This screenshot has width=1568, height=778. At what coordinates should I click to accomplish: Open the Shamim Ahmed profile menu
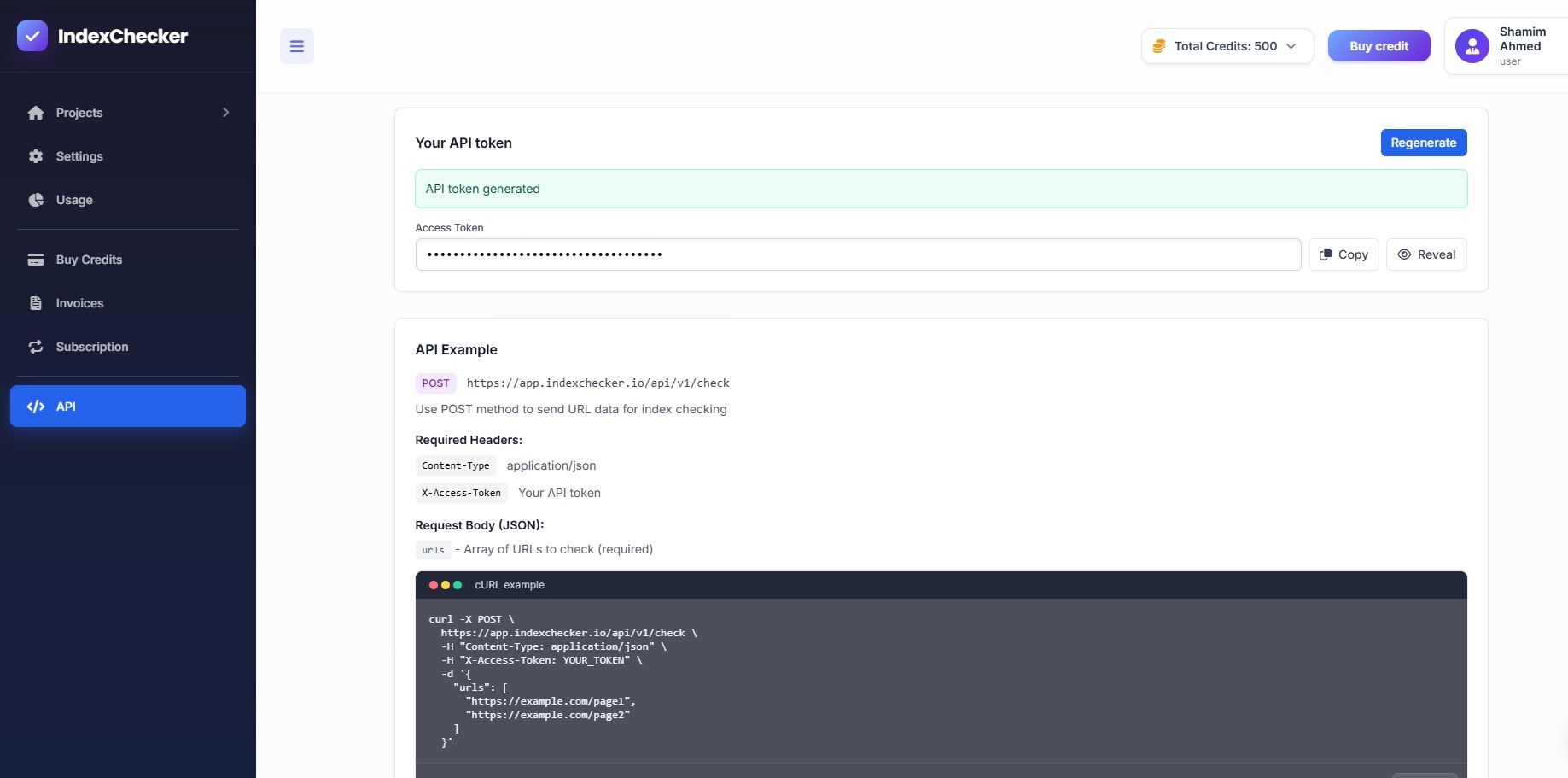point(1511,45)
